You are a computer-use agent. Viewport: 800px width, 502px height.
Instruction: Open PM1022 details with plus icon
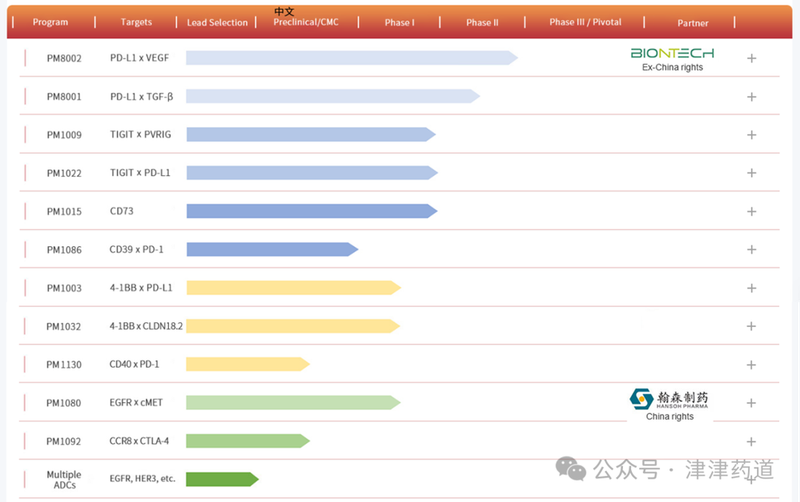click(x=751, y=172)
